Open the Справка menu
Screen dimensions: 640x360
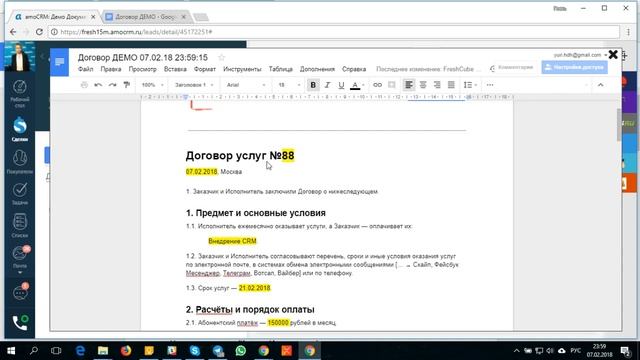[354, 69]
